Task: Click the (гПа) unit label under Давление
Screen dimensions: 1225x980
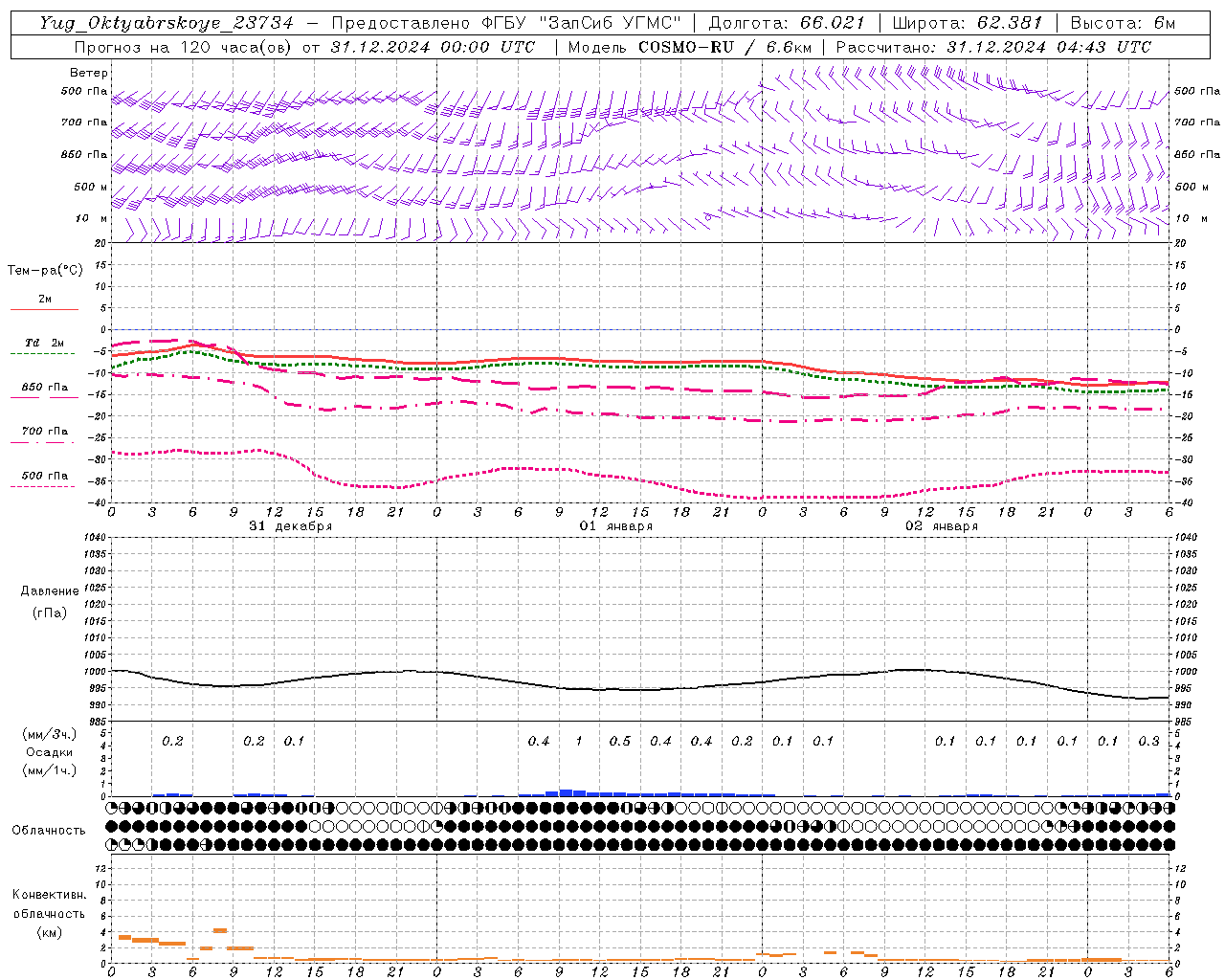Action: [x=50, y=612]
